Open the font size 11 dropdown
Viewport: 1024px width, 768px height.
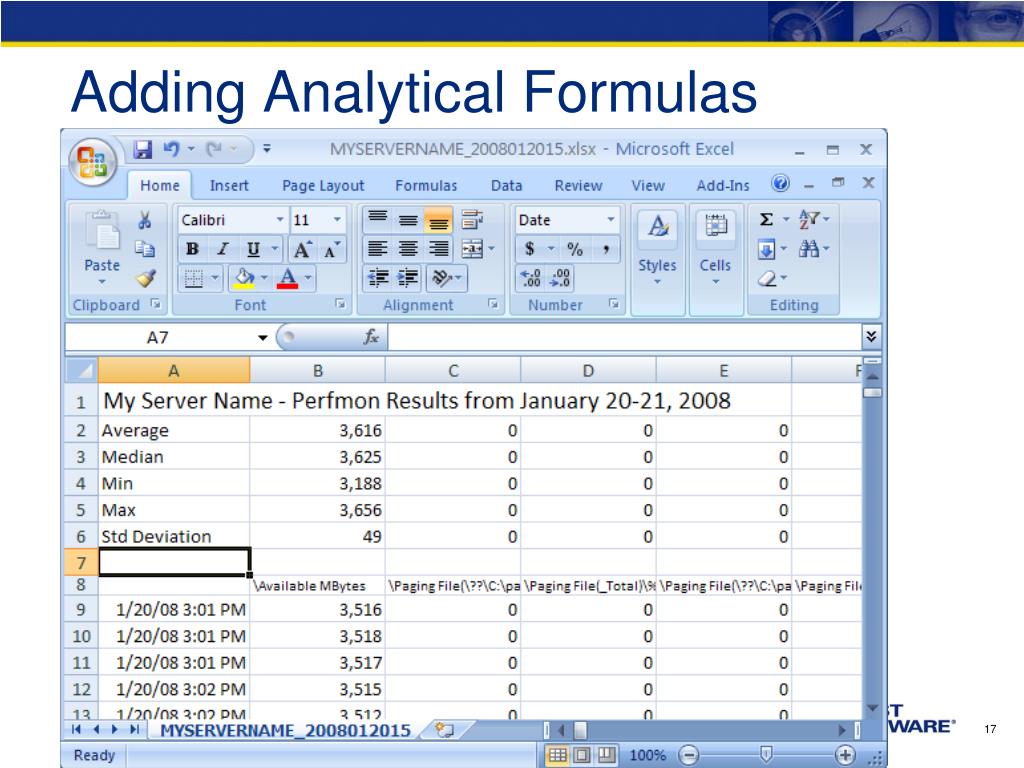[x=337, y=219]
